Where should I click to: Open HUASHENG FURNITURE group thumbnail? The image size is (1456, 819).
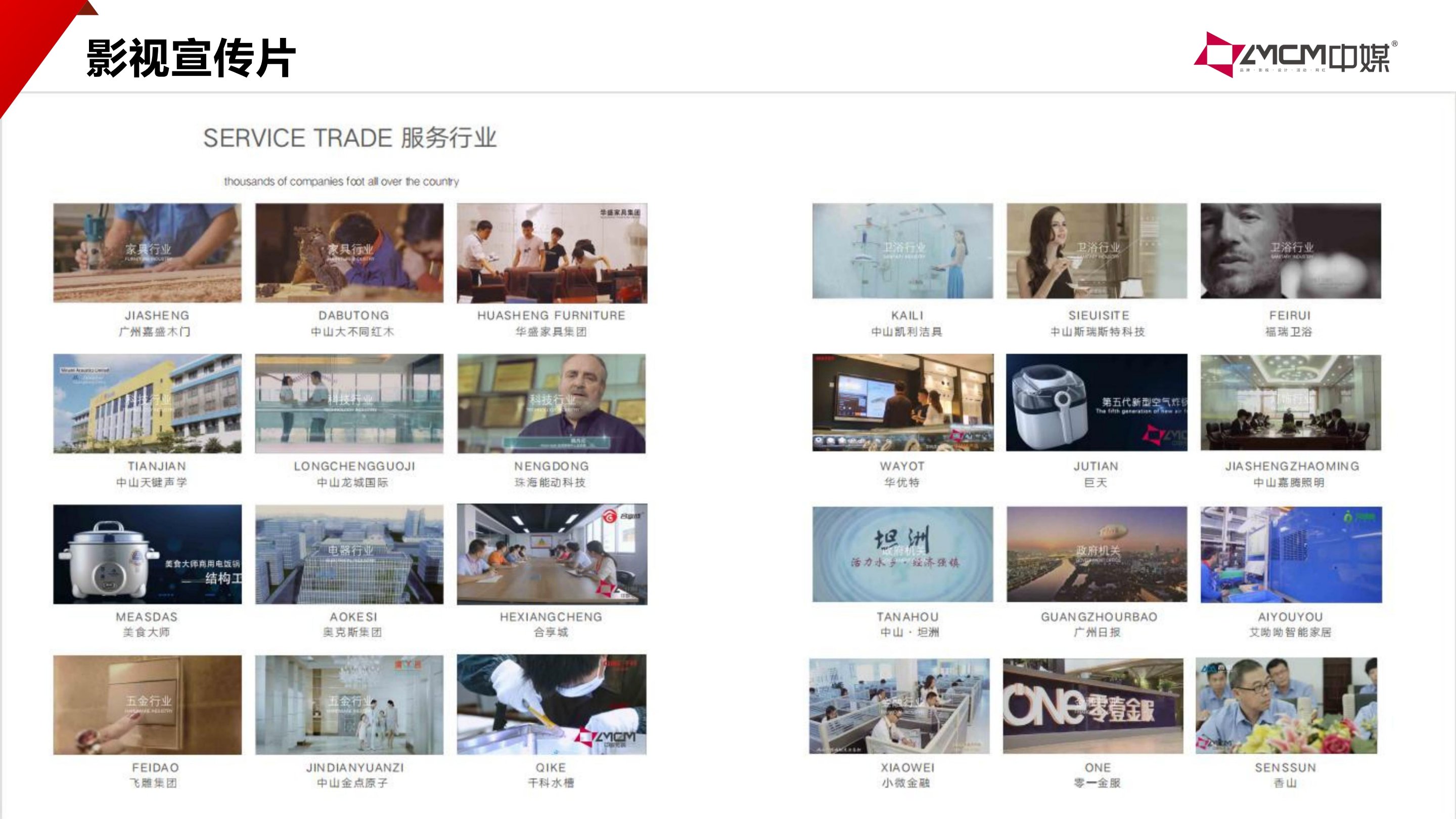(x=552, y=253)
